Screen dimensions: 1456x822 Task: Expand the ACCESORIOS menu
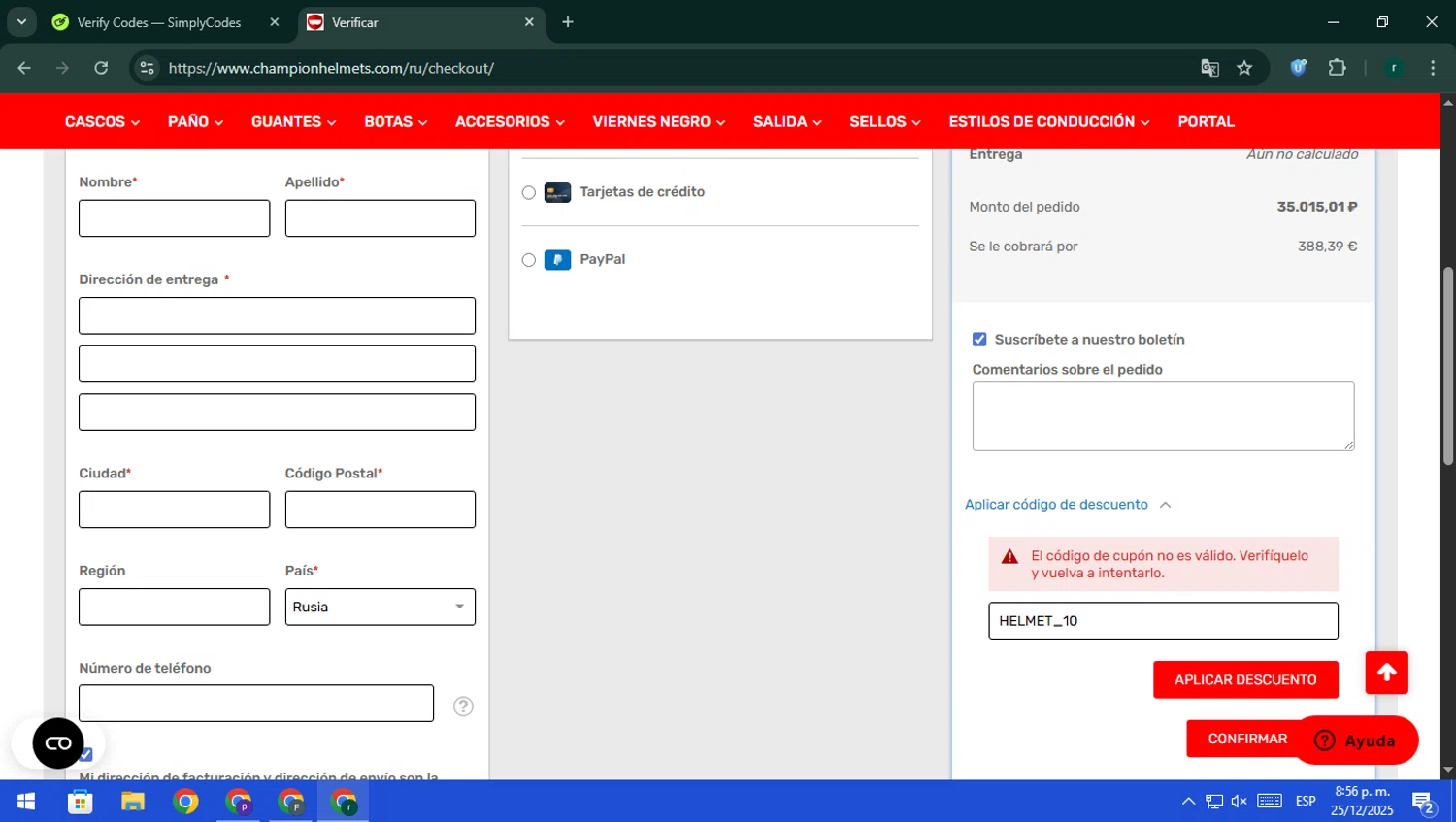coord(510,121)
